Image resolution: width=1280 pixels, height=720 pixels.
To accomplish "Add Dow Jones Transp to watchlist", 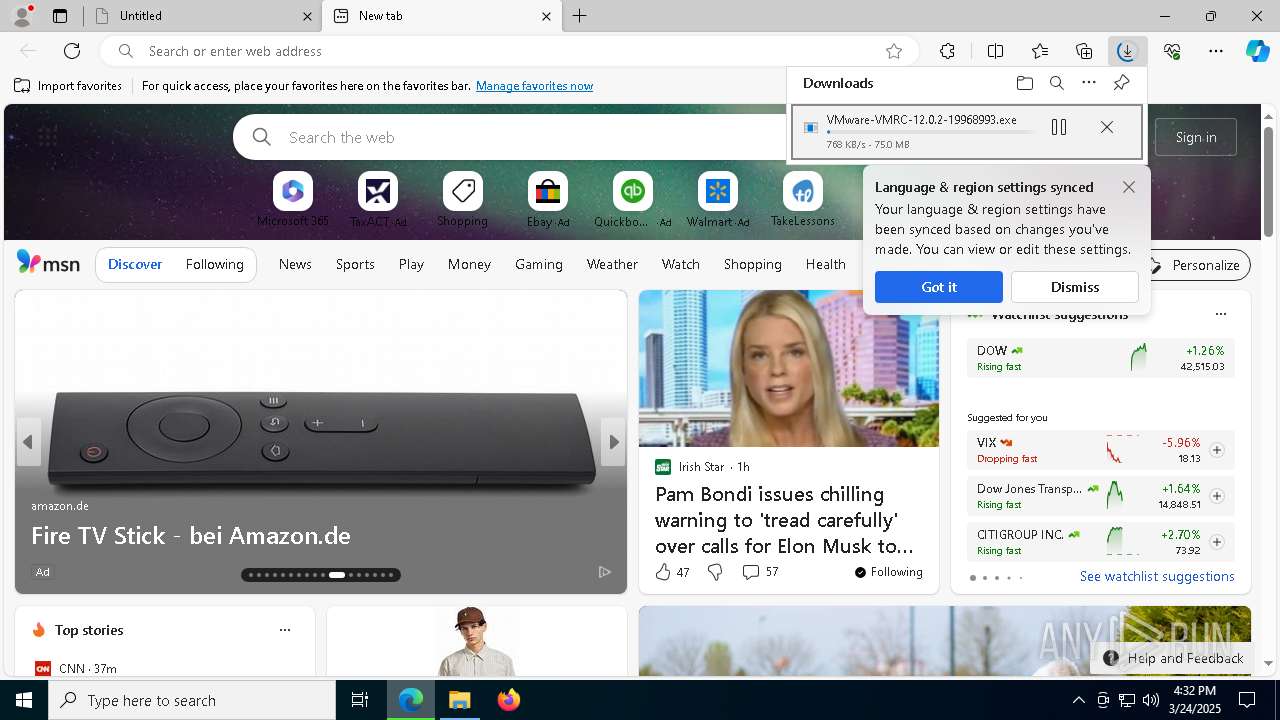I will [x=1217, y=496].
